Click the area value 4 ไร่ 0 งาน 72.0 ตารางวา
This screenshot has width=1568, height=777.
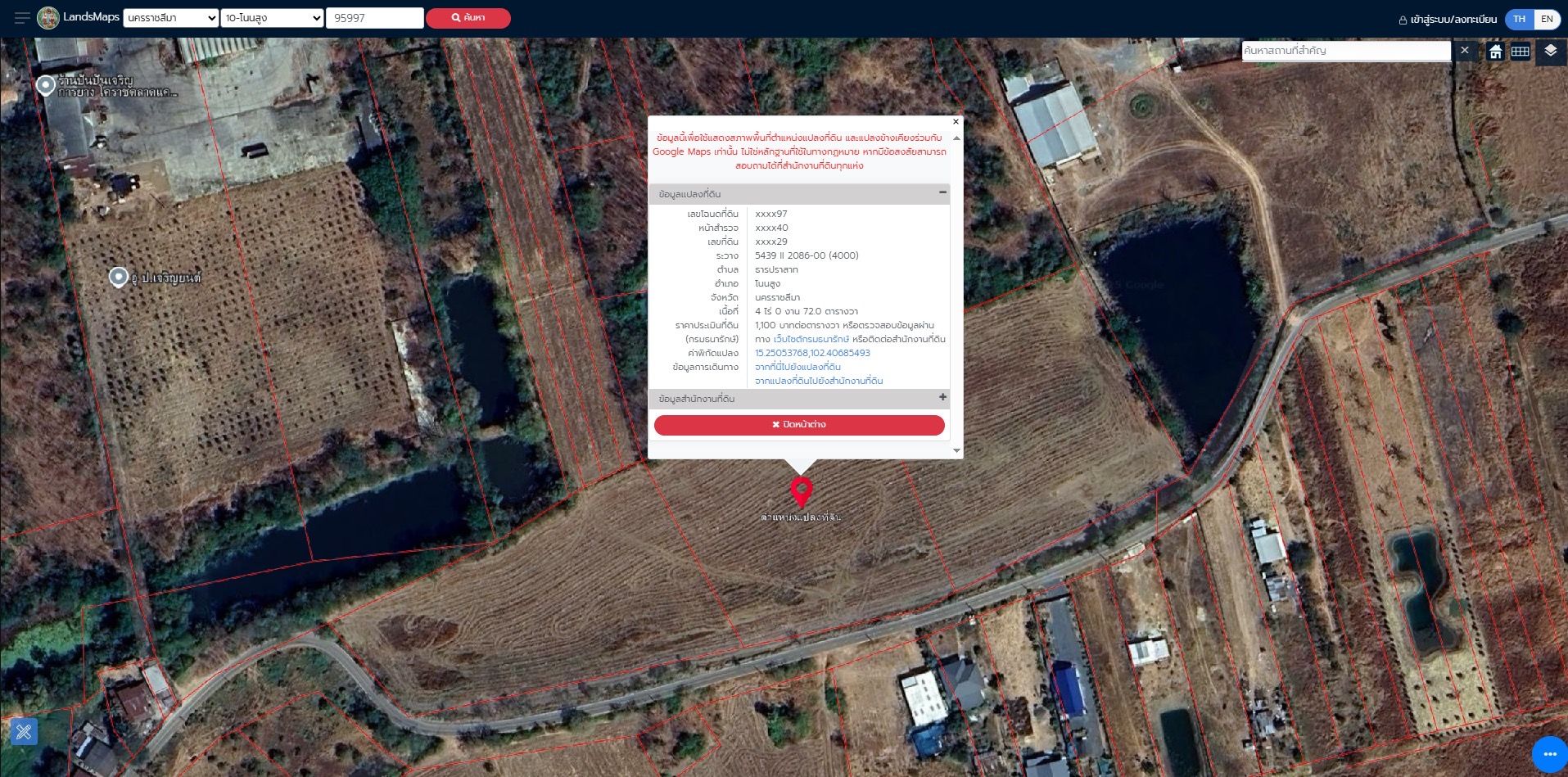[807, 311]
